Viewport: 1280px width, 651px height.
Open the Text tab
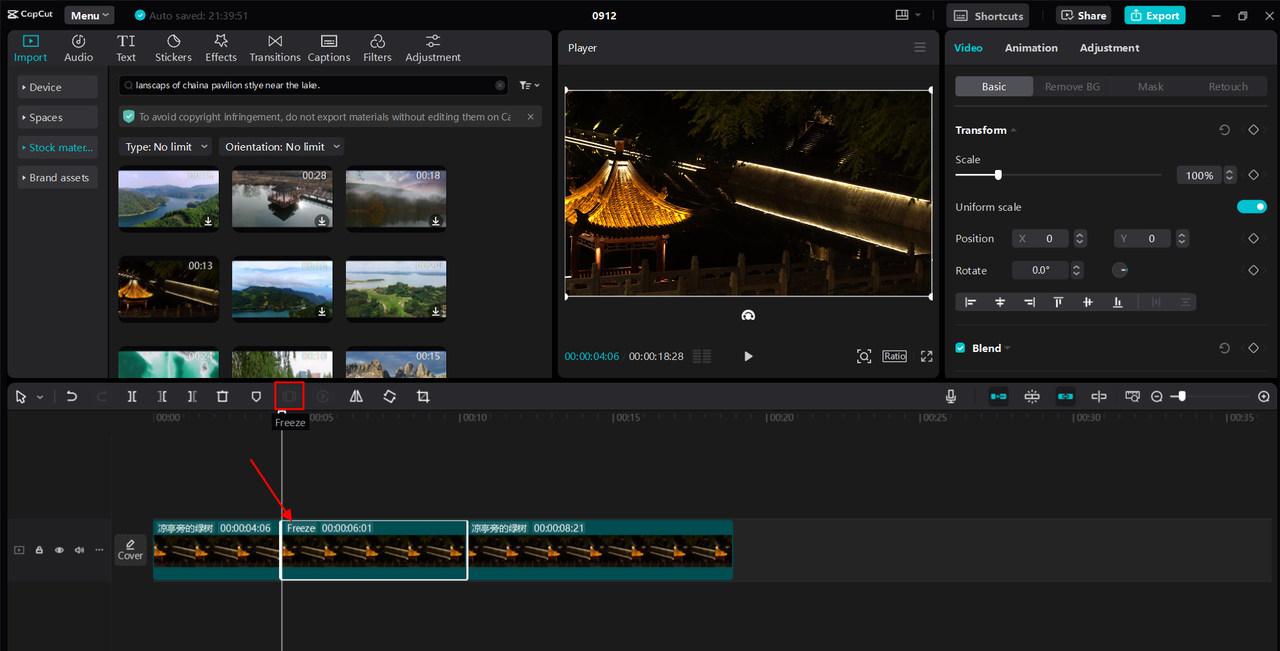coord(126,48)
